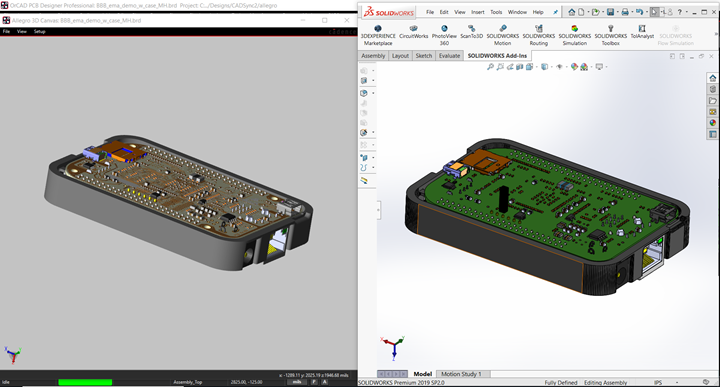Expand dropdown next to Print icon
Viewport: 720px width, 387px height.
pyautogui.click(x=632, y=12)
